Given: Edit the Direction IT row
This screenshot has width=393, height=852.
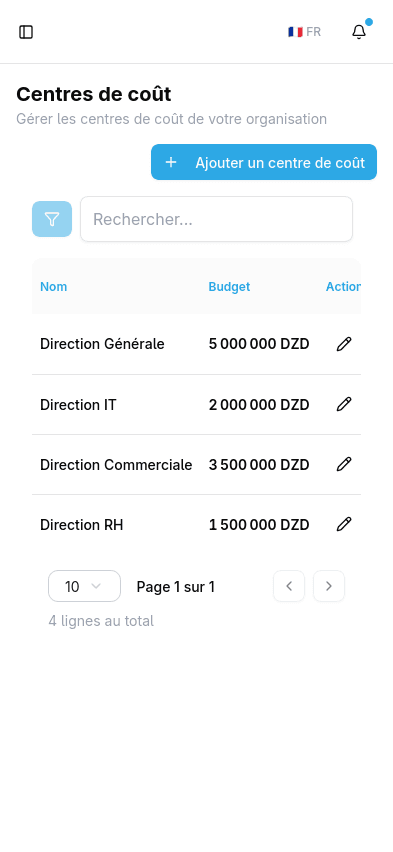Looking at the screenshot, I should [x=344, y=404].
